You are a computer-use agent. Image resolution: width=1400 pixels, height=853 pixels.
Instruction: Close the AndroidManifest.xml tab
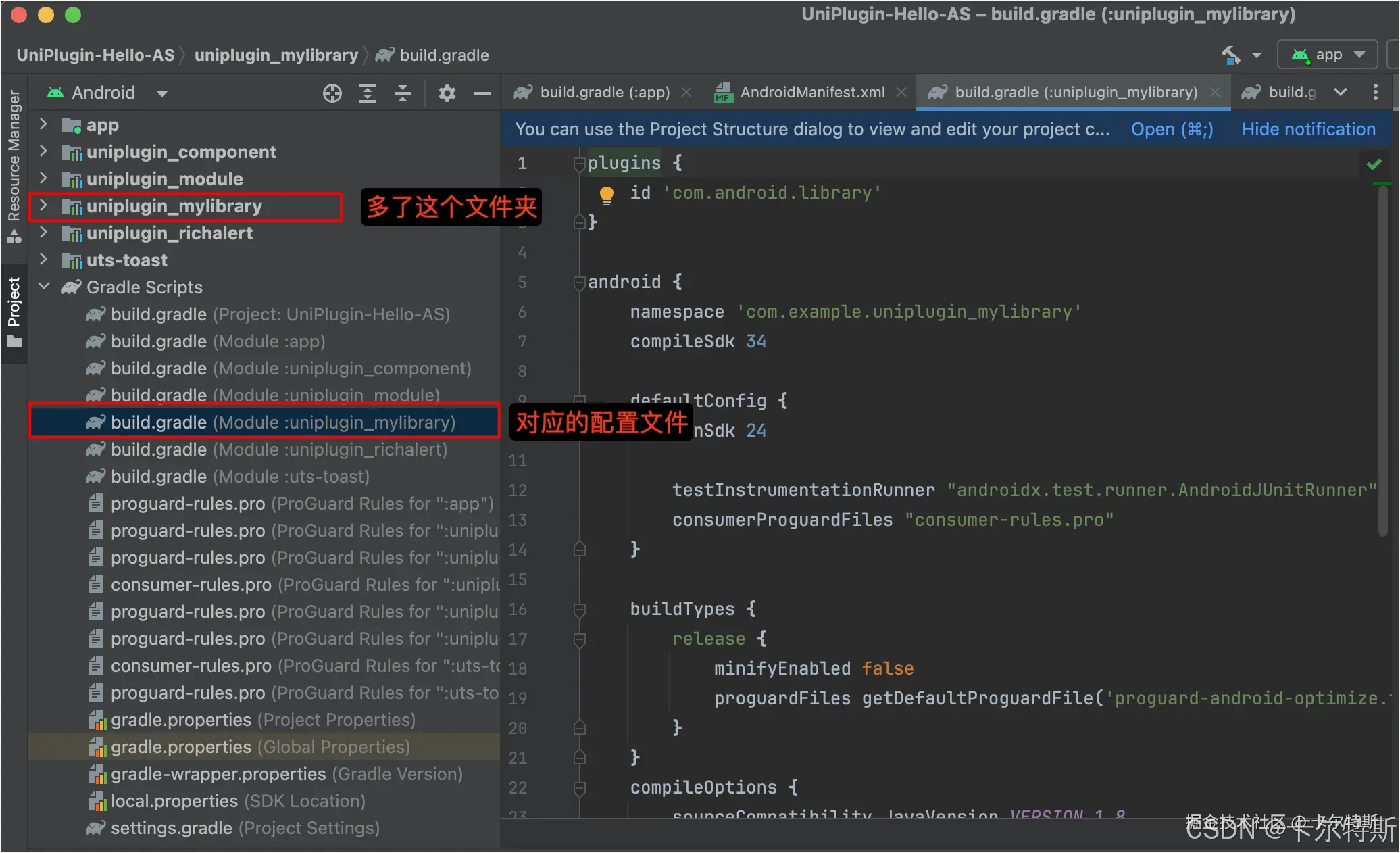tap(901, 93)
